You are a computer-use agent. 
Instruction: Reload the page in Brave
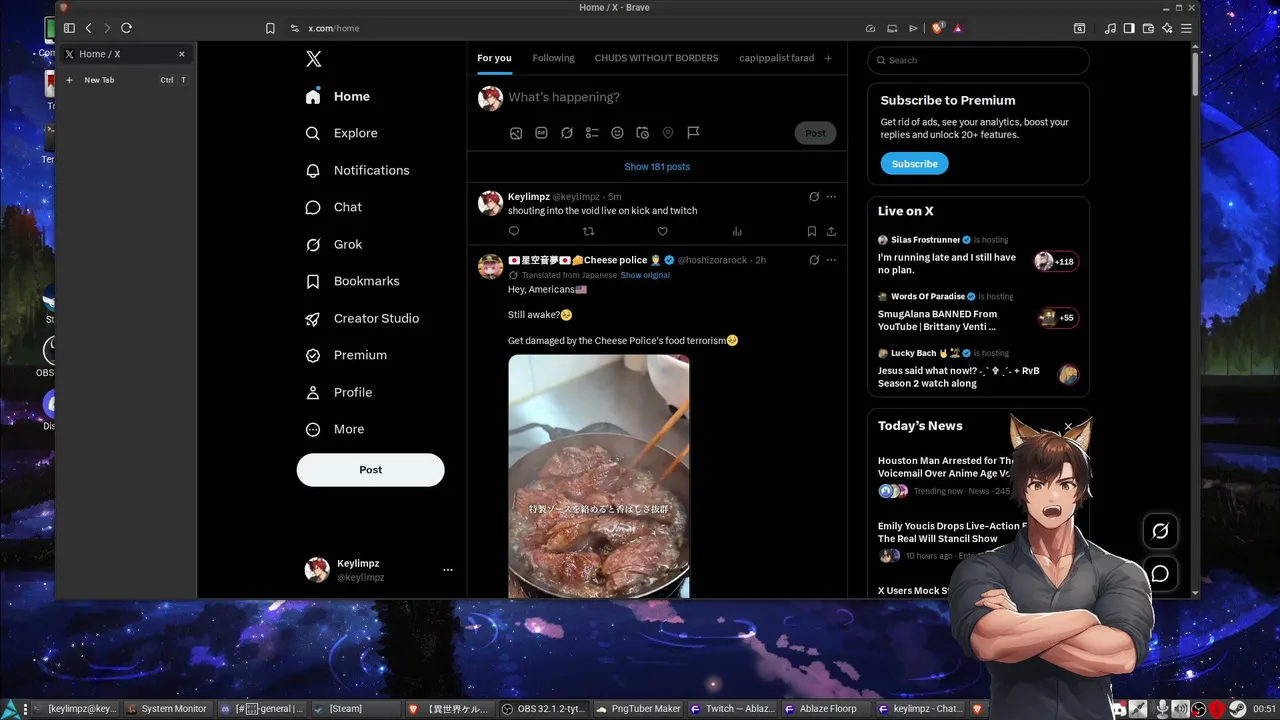[x=126, y=28]
